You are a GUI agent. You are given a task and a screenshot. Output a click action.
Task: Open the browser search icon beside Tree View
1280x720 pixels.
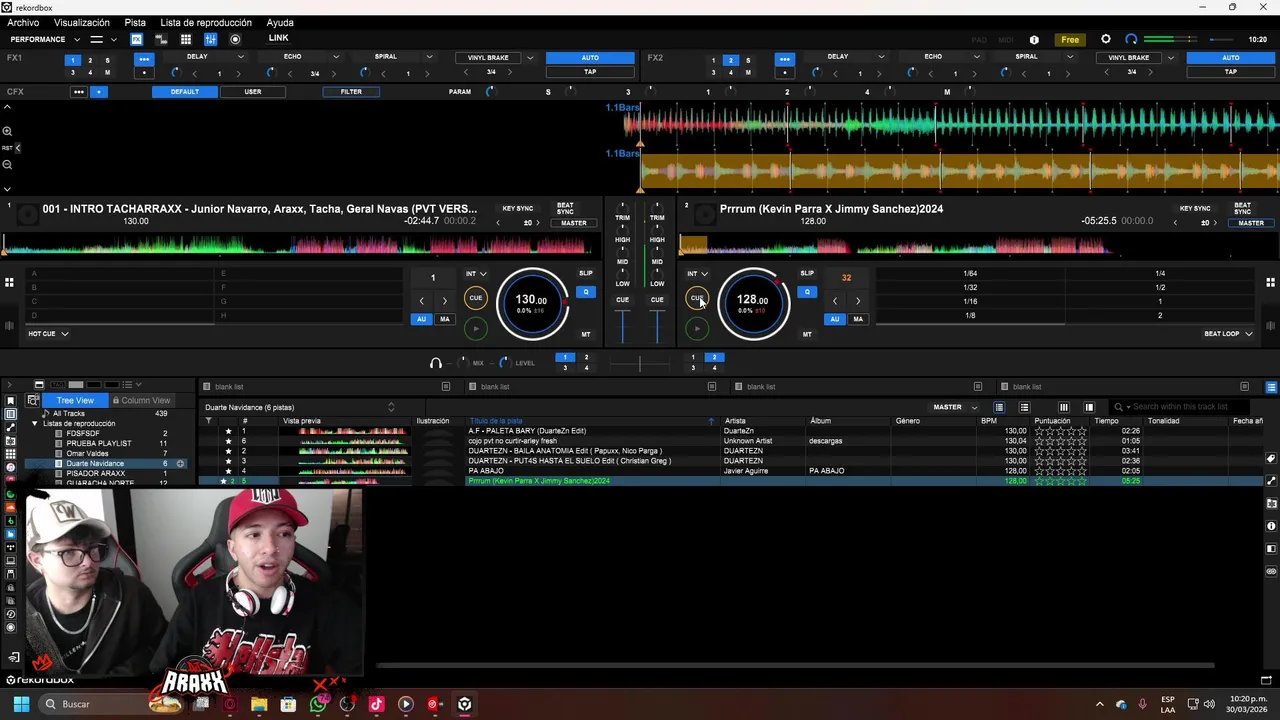coord(33,400)
